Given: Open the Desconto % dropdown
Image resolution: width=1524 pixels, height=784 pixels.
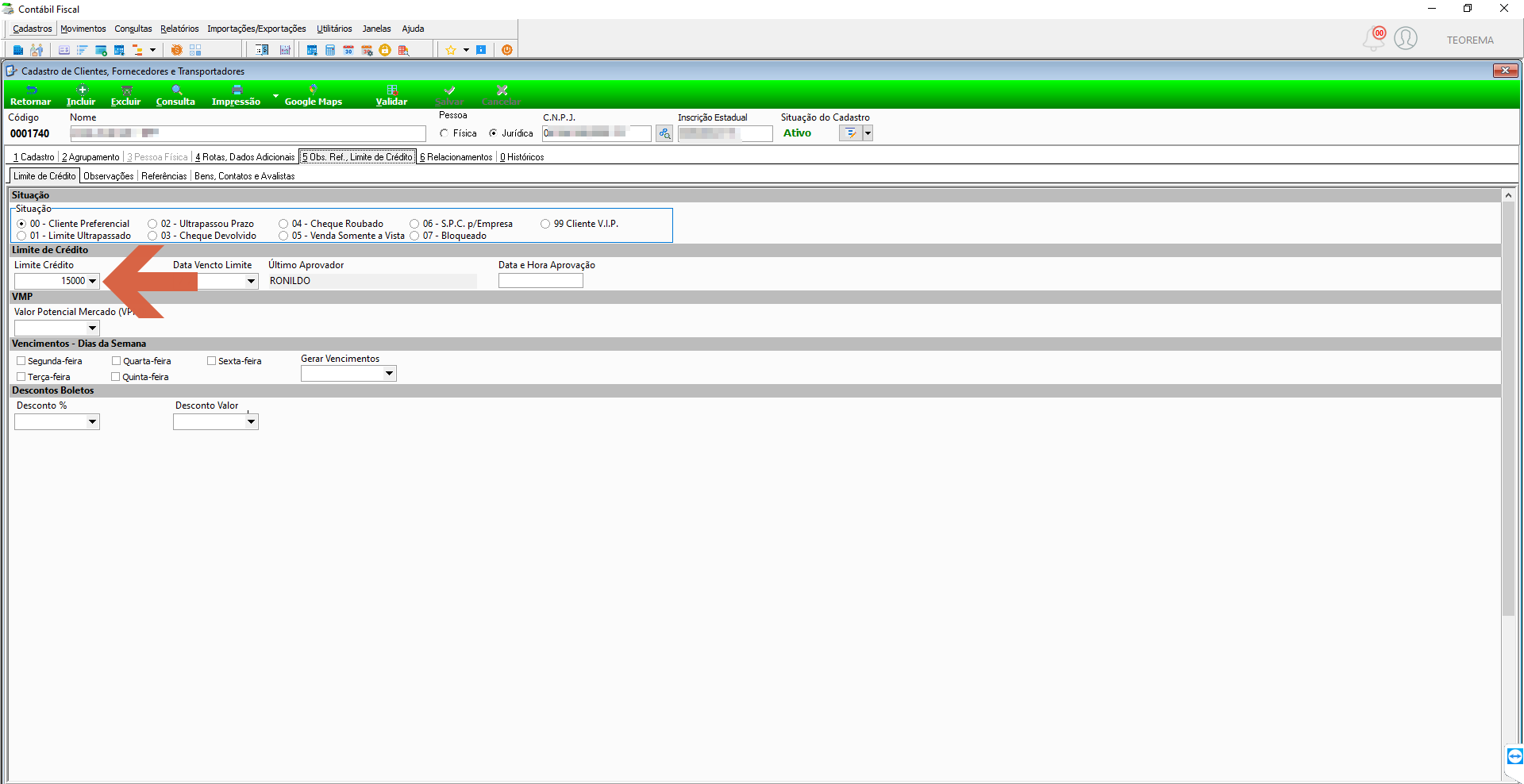Looking at the screenshot, I should [93, 422].
